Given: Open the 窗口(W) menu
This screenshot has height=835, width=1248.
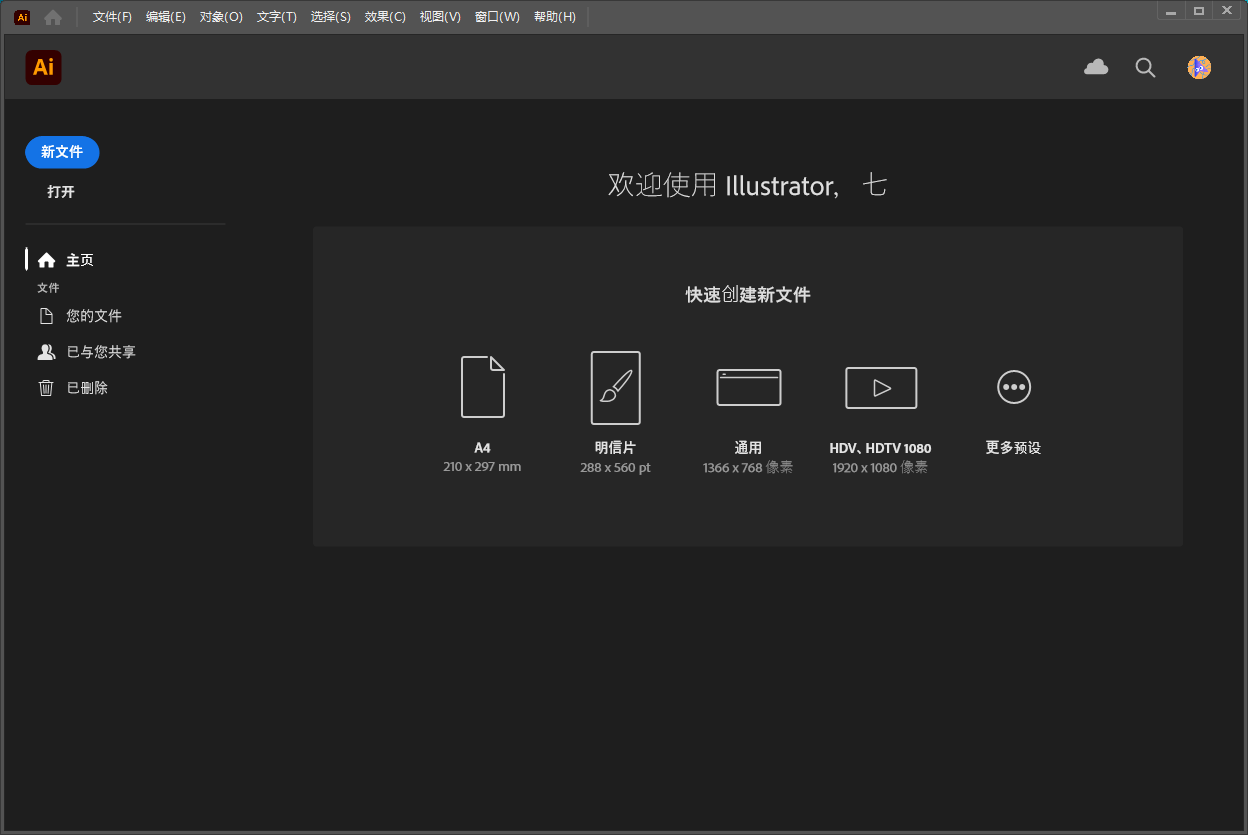Looking at the screenshot, I should pyautogui.click(x=496, y=16).
